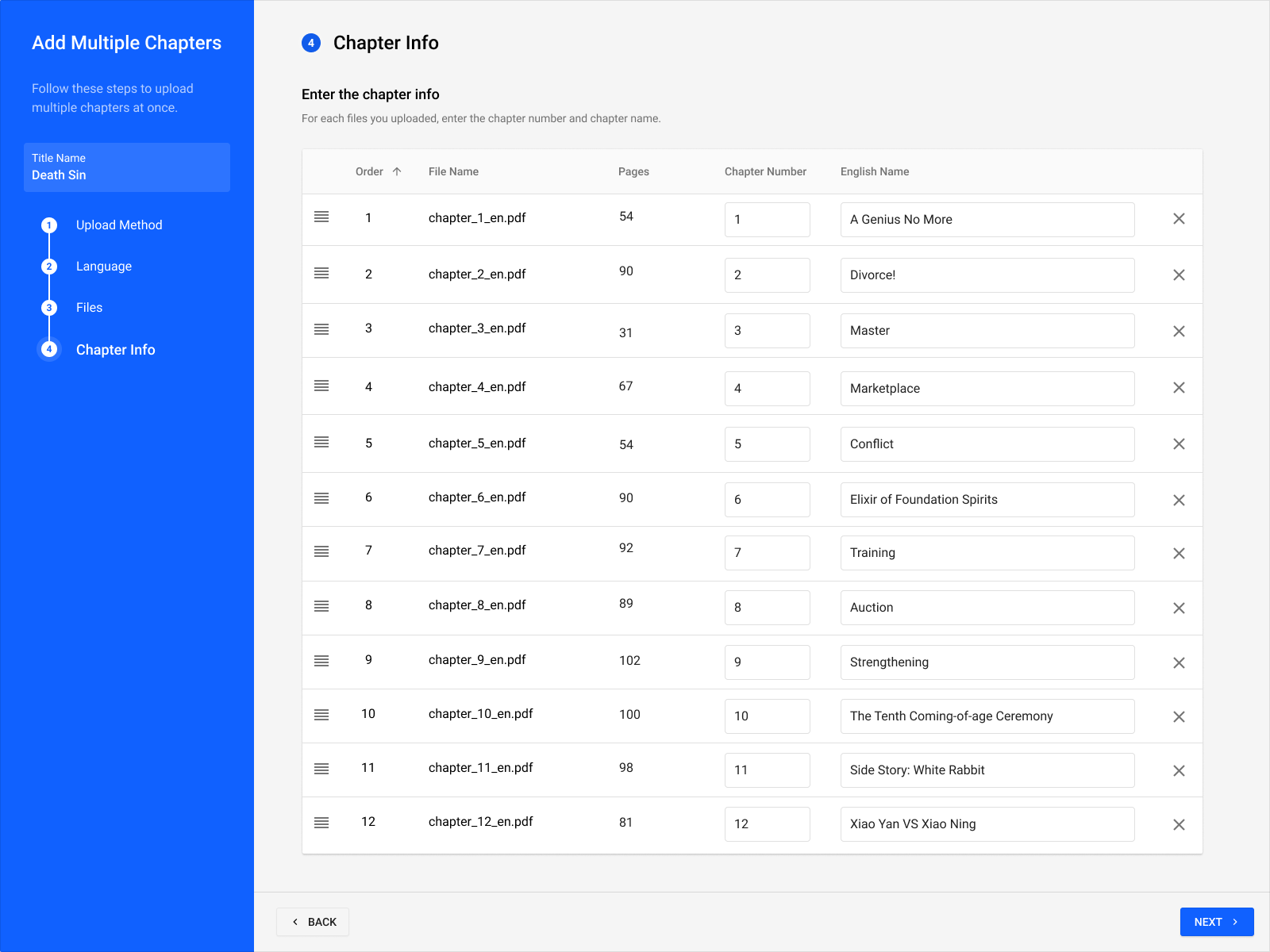Delete the Xiao Yan VS Xiao Ning row

coord(1179,825)
